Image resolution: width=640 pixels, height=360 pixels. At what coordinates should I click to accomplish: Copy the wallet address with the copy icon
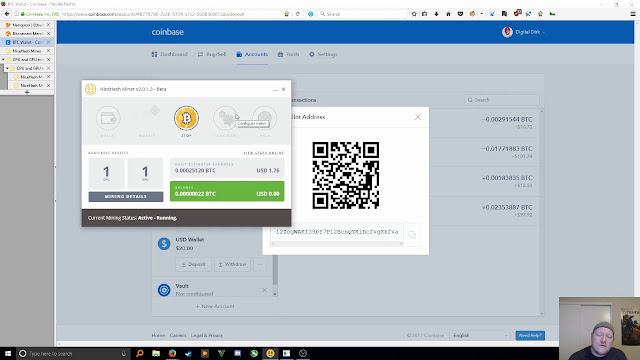pyautogui.click(x=412, y=235)
